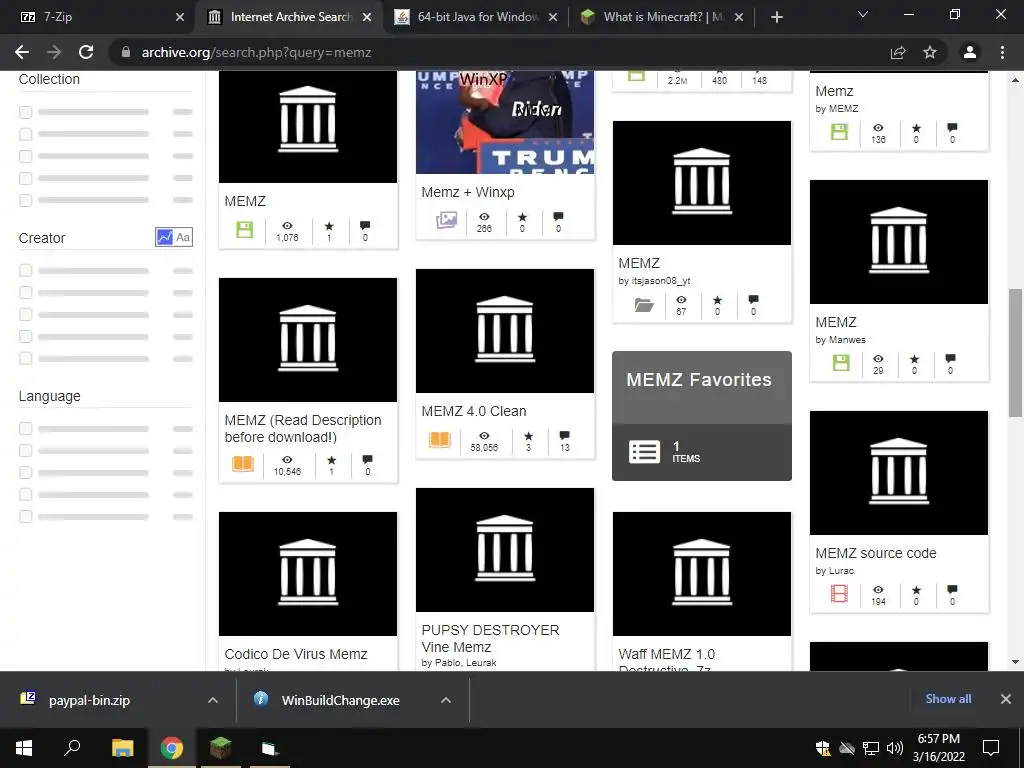Open the tab search chevron in title bar
Image resolution: width=1024 pixels, height=768 pixels.
pos(863,14)
